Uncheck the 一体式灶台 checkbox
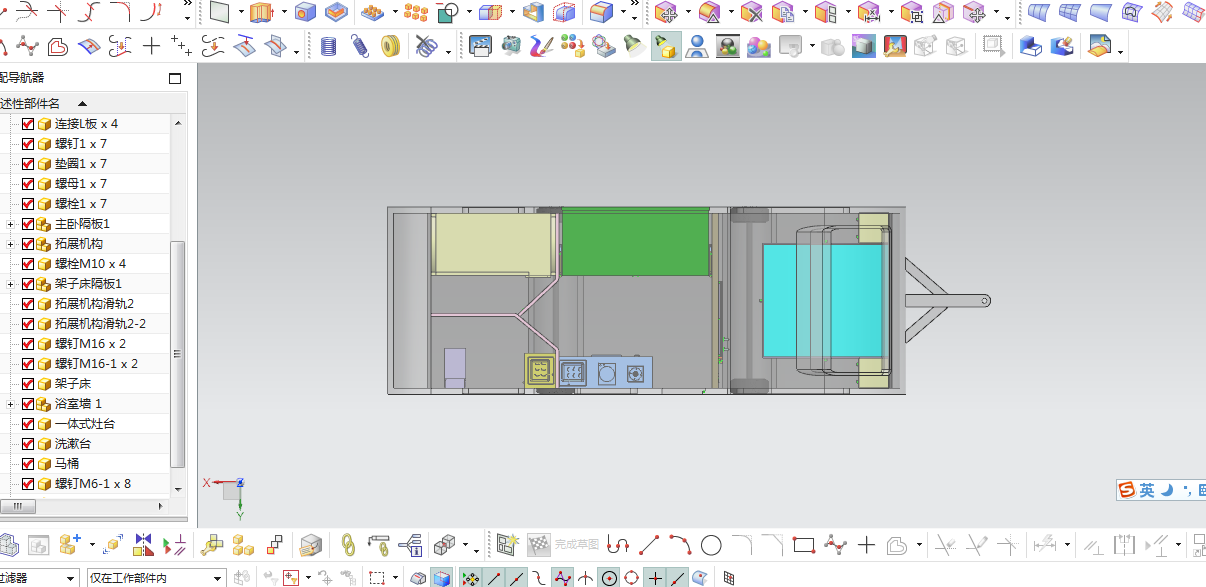The height and width of the screenshot is (587, 1206). pyautogui.click(x=28, y=424)
